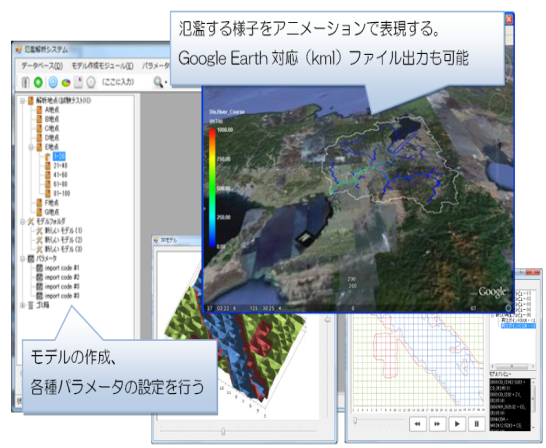
Task: Click the open-folder icon beside 1-20
Action: (x=48, y=156)
